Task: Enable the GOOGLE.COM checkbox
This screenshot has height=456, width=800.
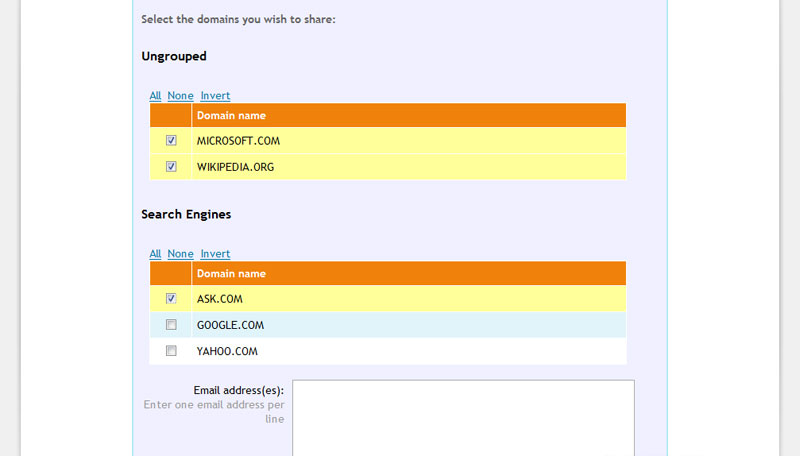Action: point(171,325)
